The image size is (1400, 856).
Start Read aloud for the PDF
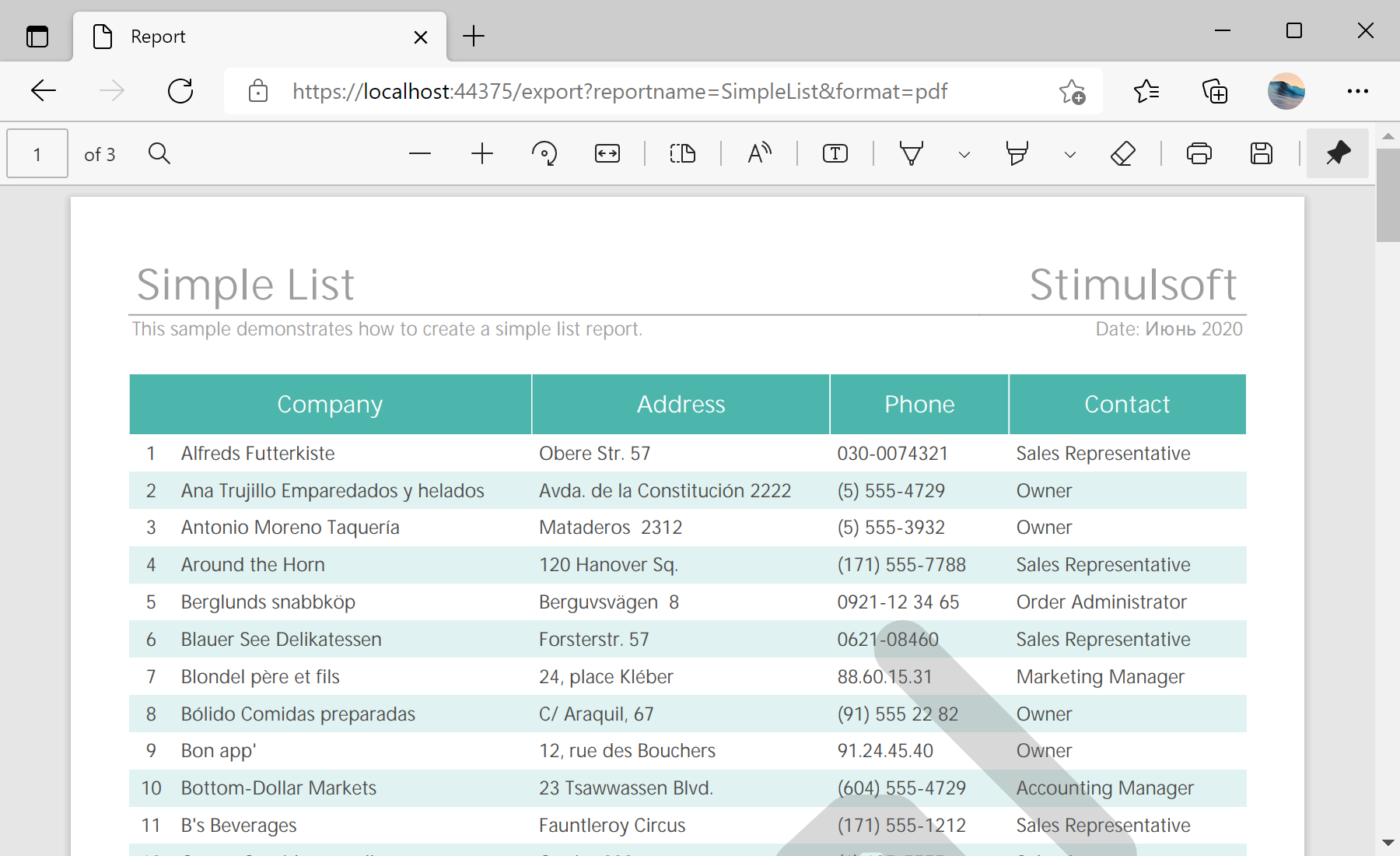point(759,153)
